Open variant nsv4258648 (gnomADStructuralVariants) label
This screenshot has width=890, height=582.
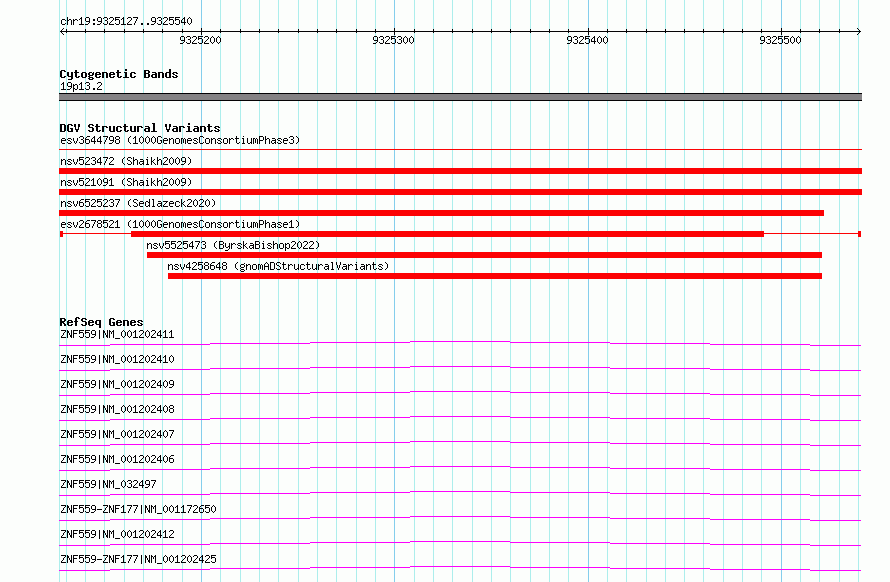coord(278,266)
